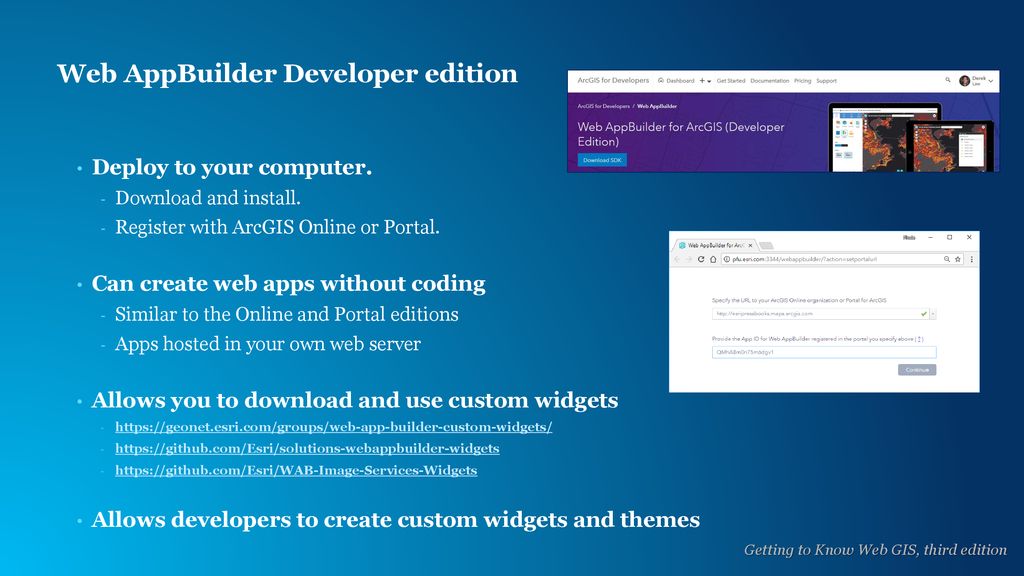Click the zoom magnifier icon in address bar
1024x576 pixels.
(x=946, y=259)
